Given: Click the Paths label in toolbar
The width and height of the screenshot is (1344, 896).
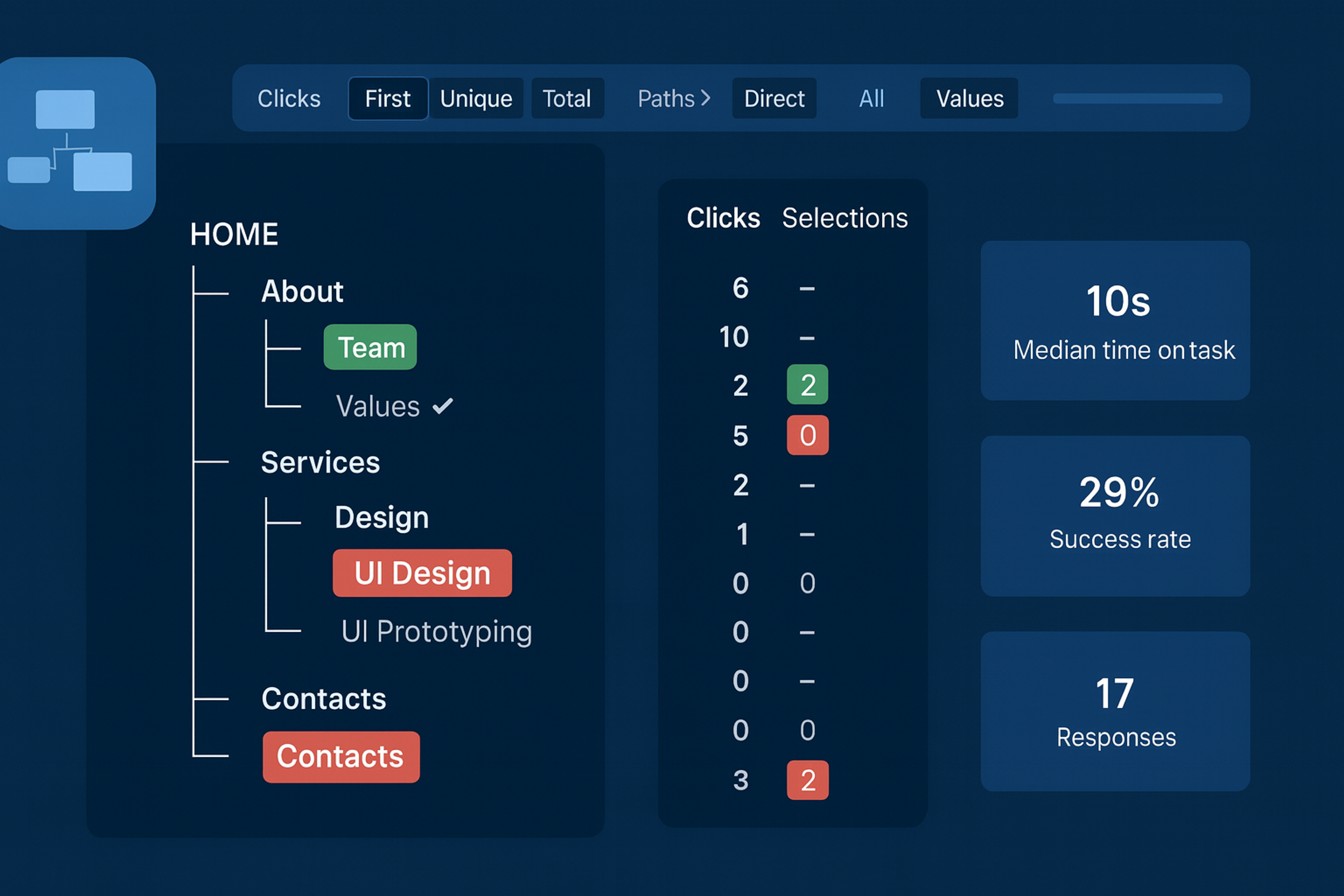Looking at the screenshot, I should (666, 99).
